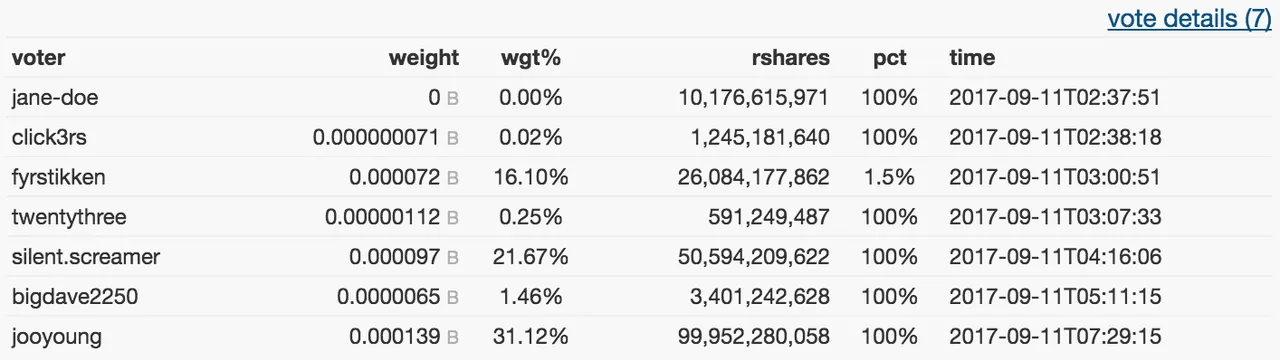Click the B icon beside jane-doe's weight
This screenshot has height=360, width=1280.
tap(452, 98)
